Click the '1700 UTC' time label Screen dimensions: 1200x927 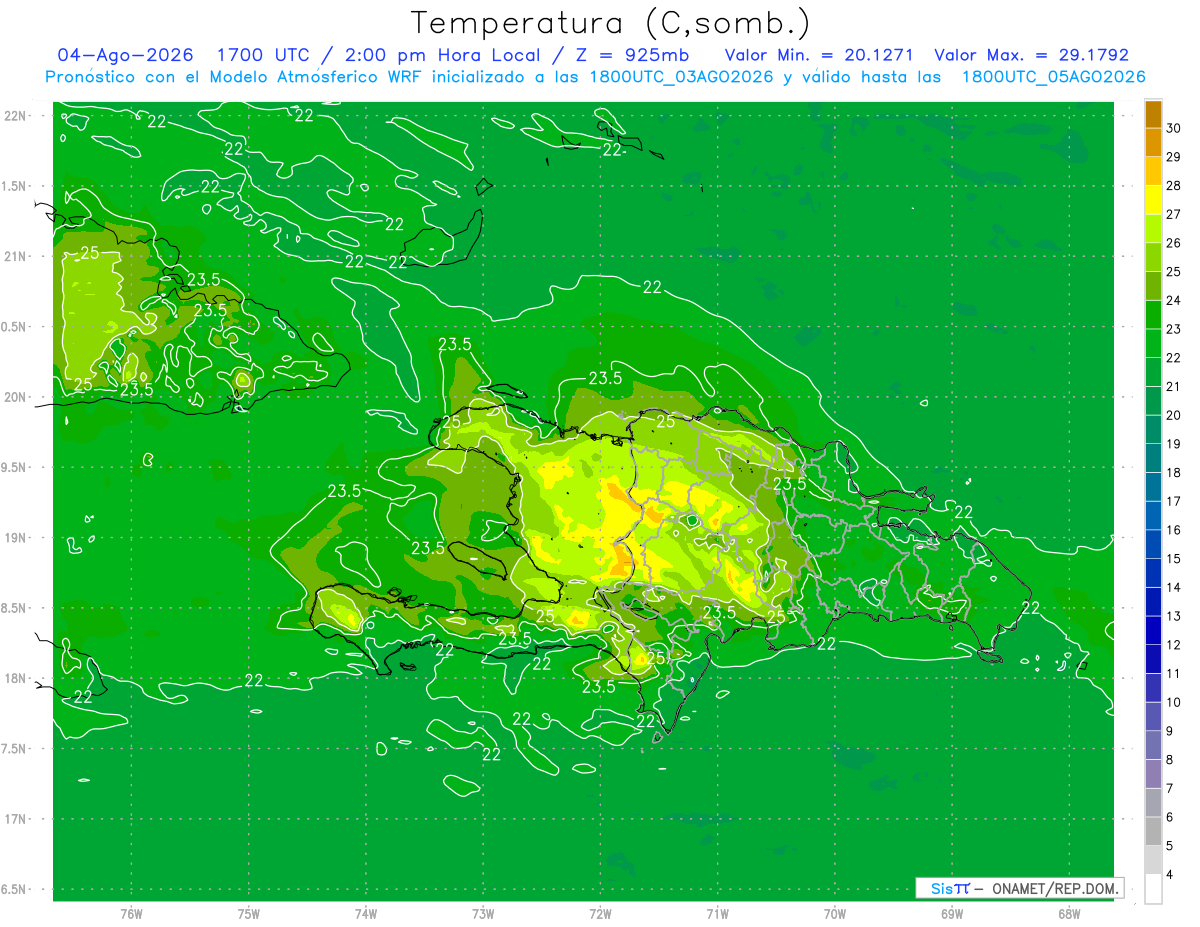pos(262,55)
